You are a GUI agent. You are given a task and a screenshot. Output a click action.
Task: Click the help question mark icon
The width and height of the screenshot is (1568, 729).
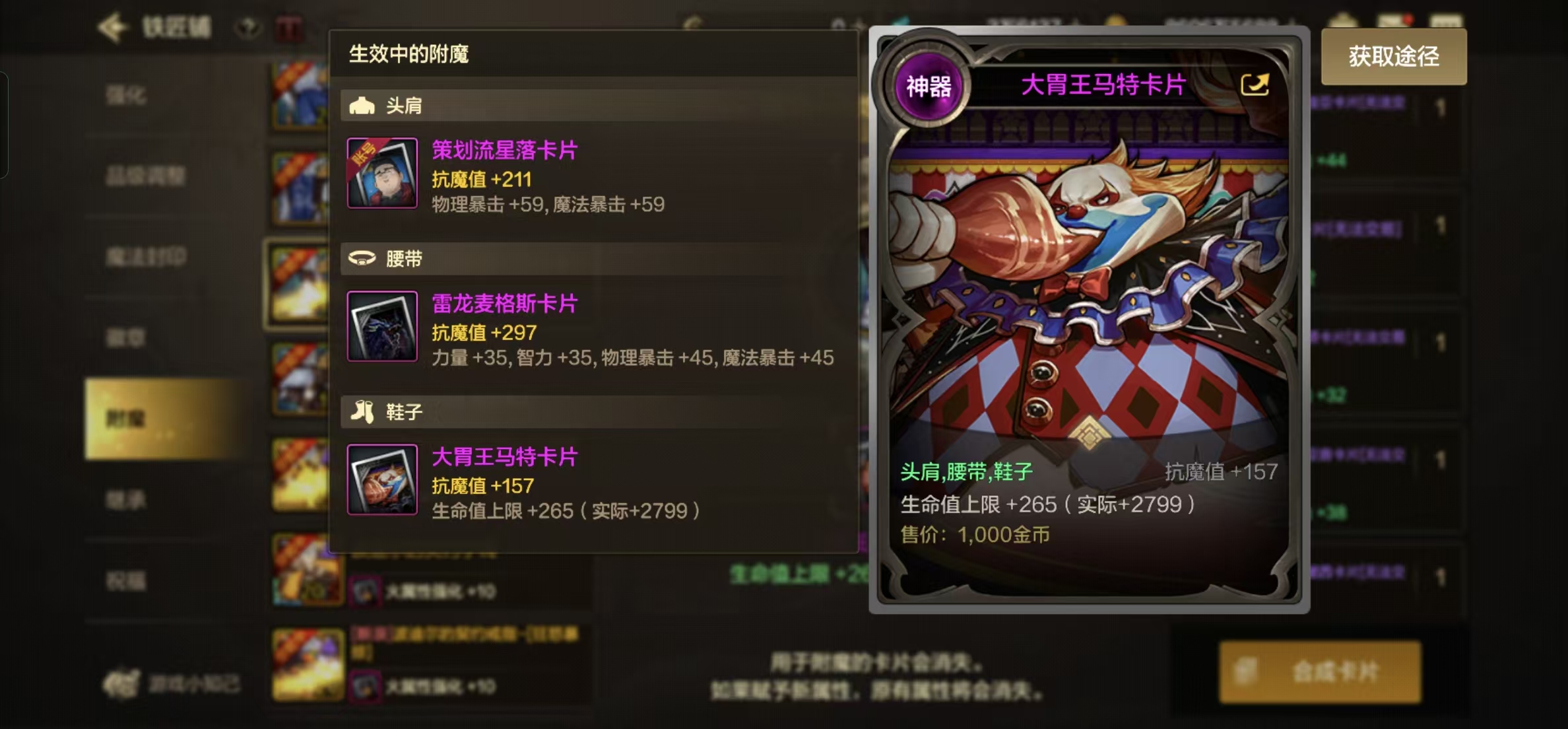click(248, 28)
